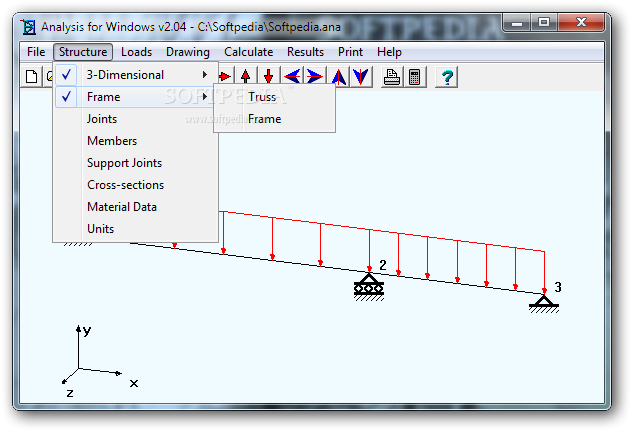
Task: Open the Calculate menu
Action: (249, 52)
